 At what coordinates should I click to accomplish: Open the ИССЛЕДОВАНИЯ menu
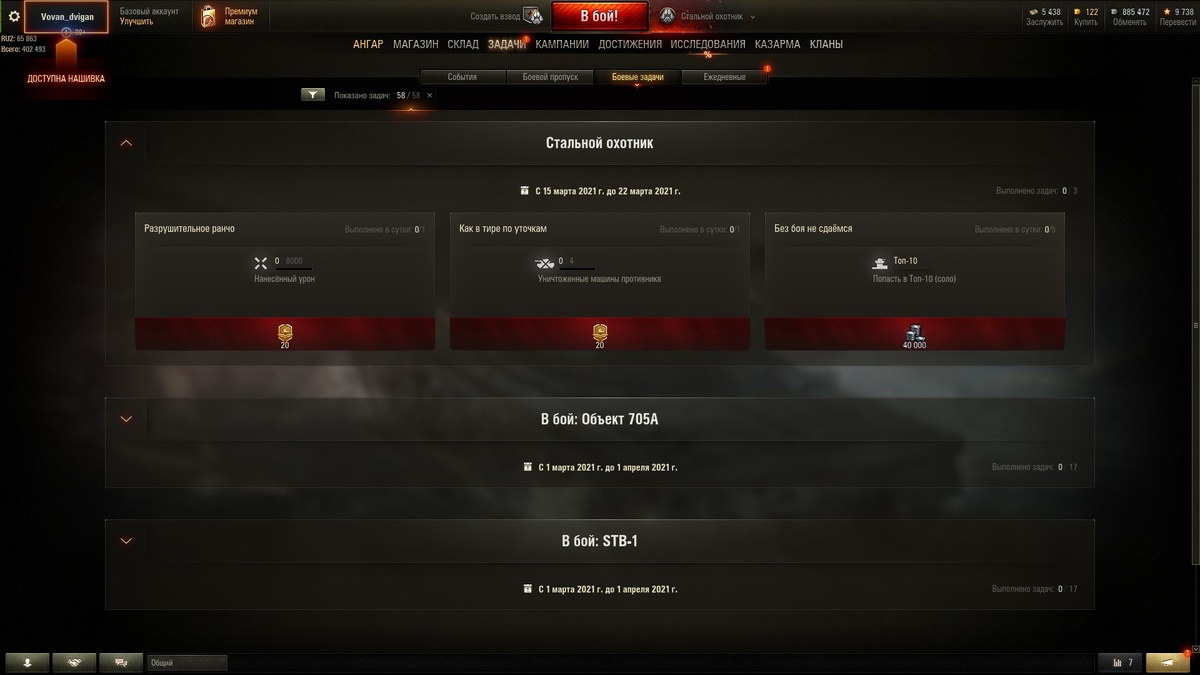pos(708,44)
